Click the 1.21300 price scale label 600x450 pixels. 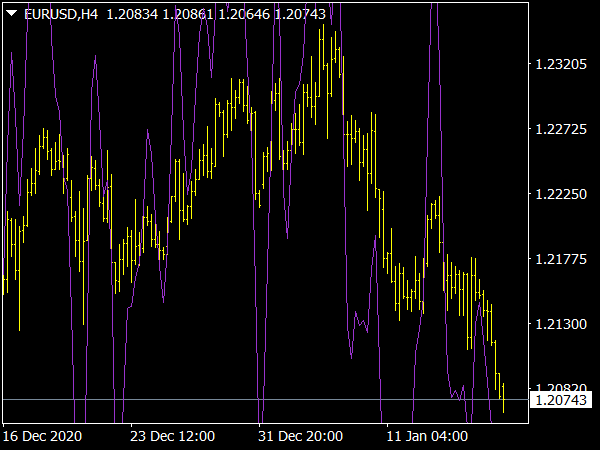coord(561,324)
